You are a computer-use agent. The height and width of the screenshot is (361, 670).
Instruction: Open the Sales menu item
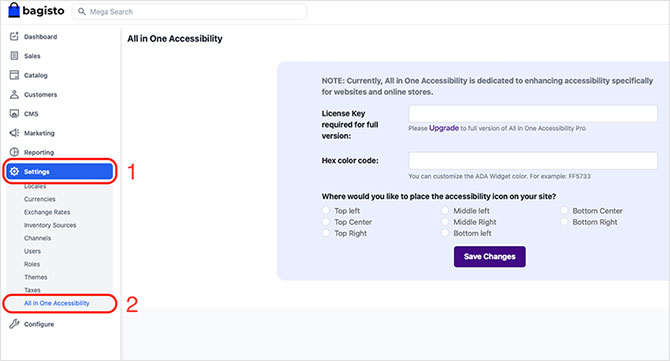tap(32, 56)
